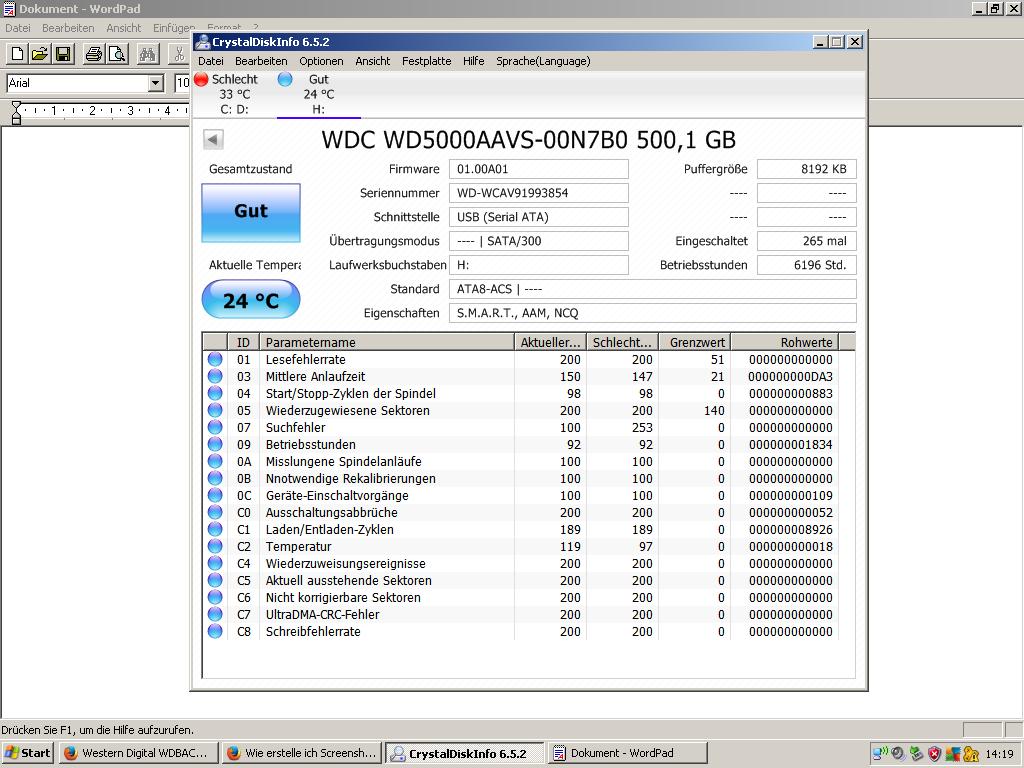Select the Gut H: disk tab
Image resolution: width=1024 pixels, height=768 pixels.
[x=318, y=94]
